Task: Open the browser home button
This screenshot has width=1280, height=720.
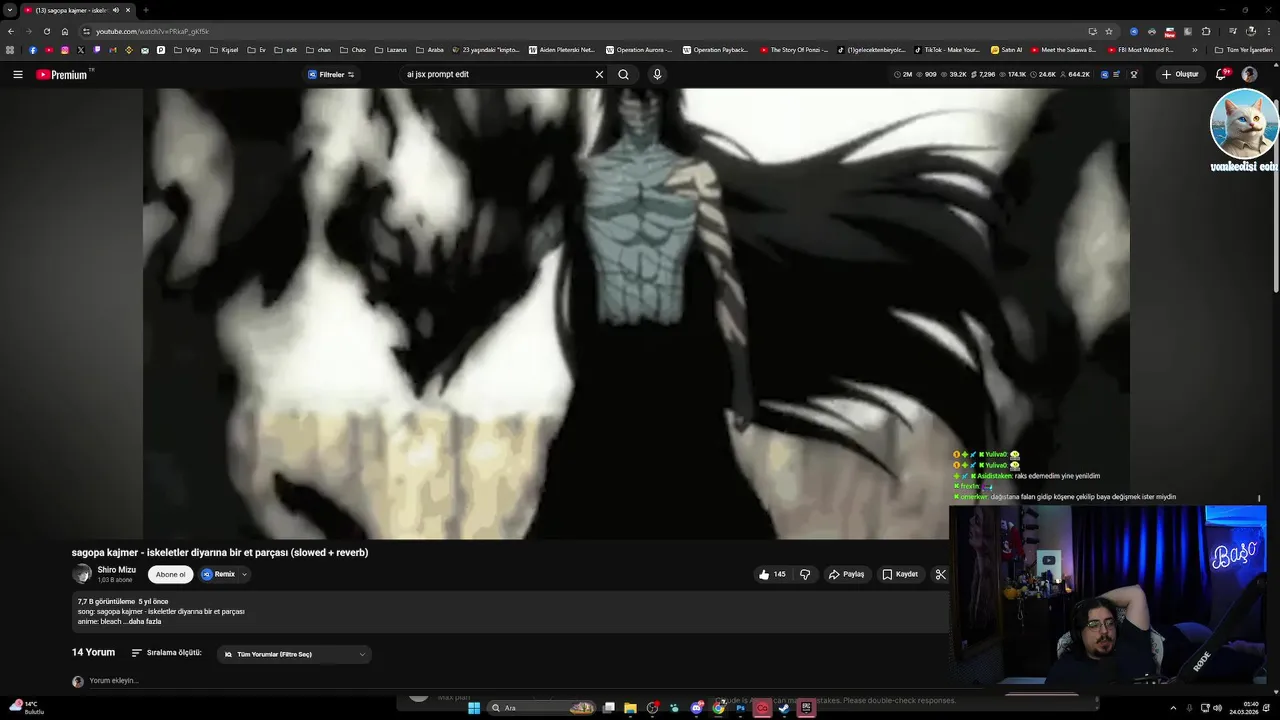Action: [x=65, y=31]
